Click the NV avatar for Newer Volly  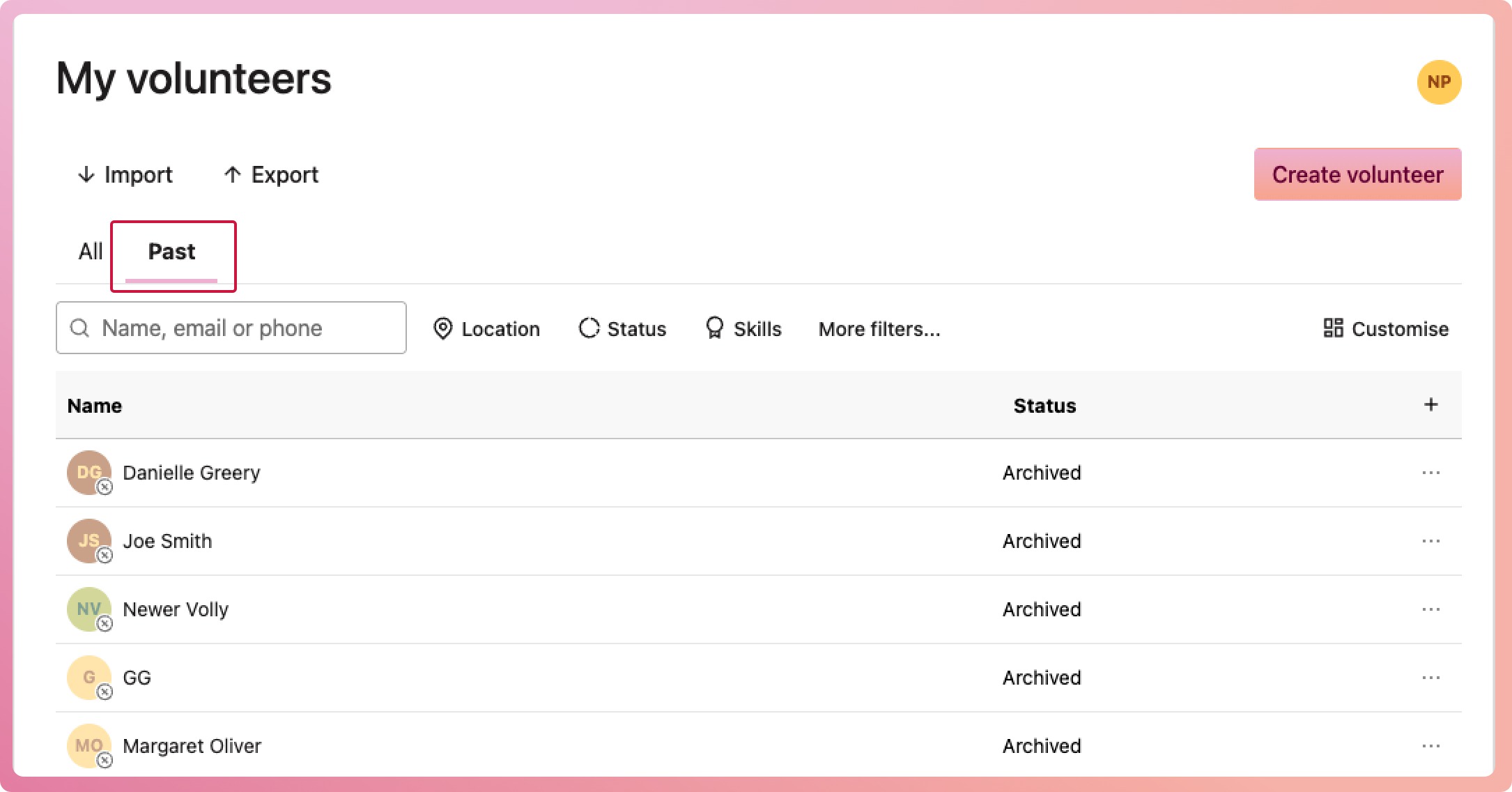88,609
